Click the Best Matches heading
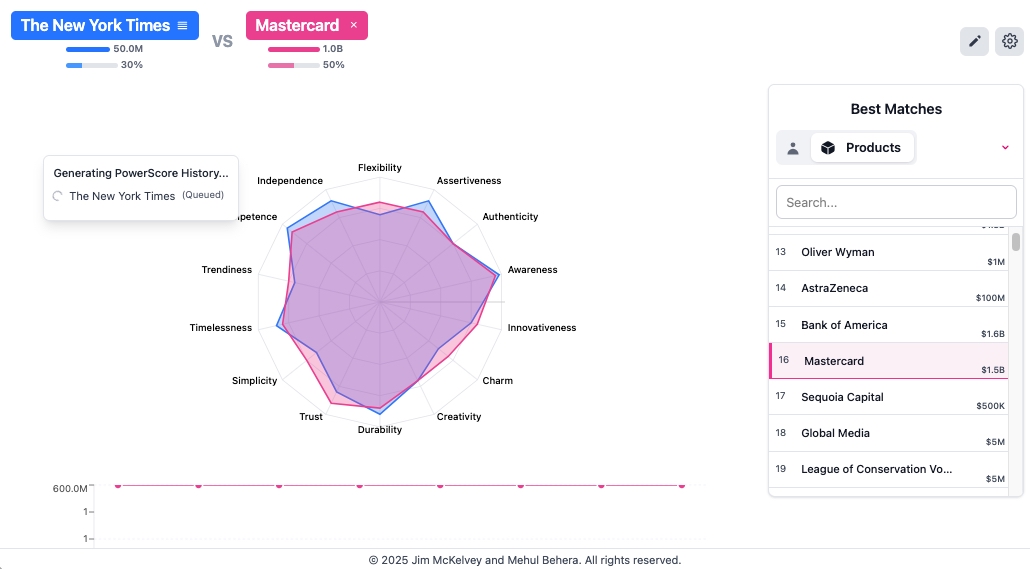Viewport: 1030px width, 569px height. pos(896,109)
